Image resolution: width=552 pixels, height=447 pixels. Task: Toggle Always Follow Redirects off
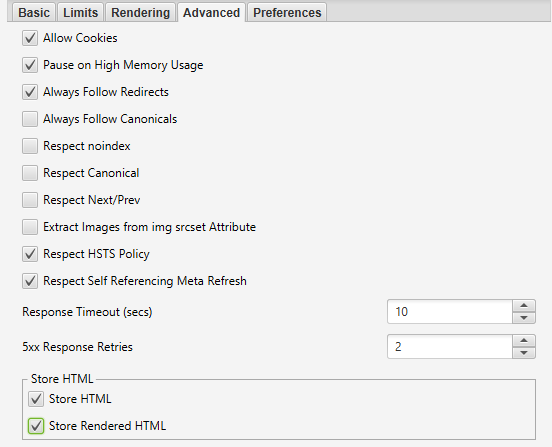tap(30, 92)
